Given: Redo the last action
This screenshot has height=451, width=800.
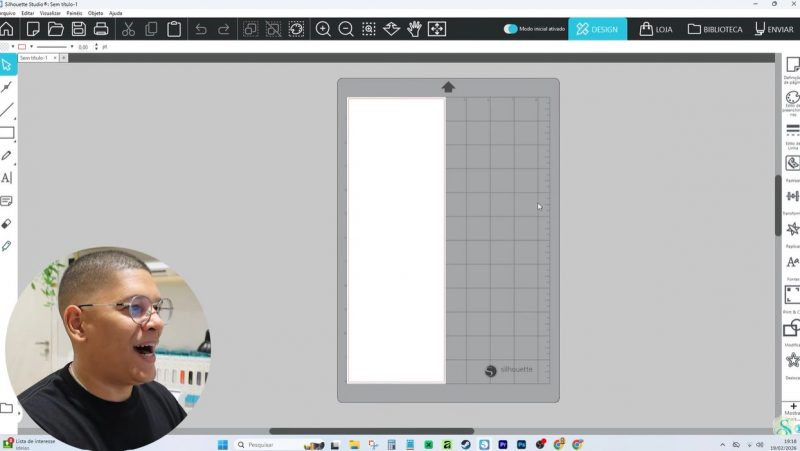Looking at the screenshot, I should coord(223,29).
